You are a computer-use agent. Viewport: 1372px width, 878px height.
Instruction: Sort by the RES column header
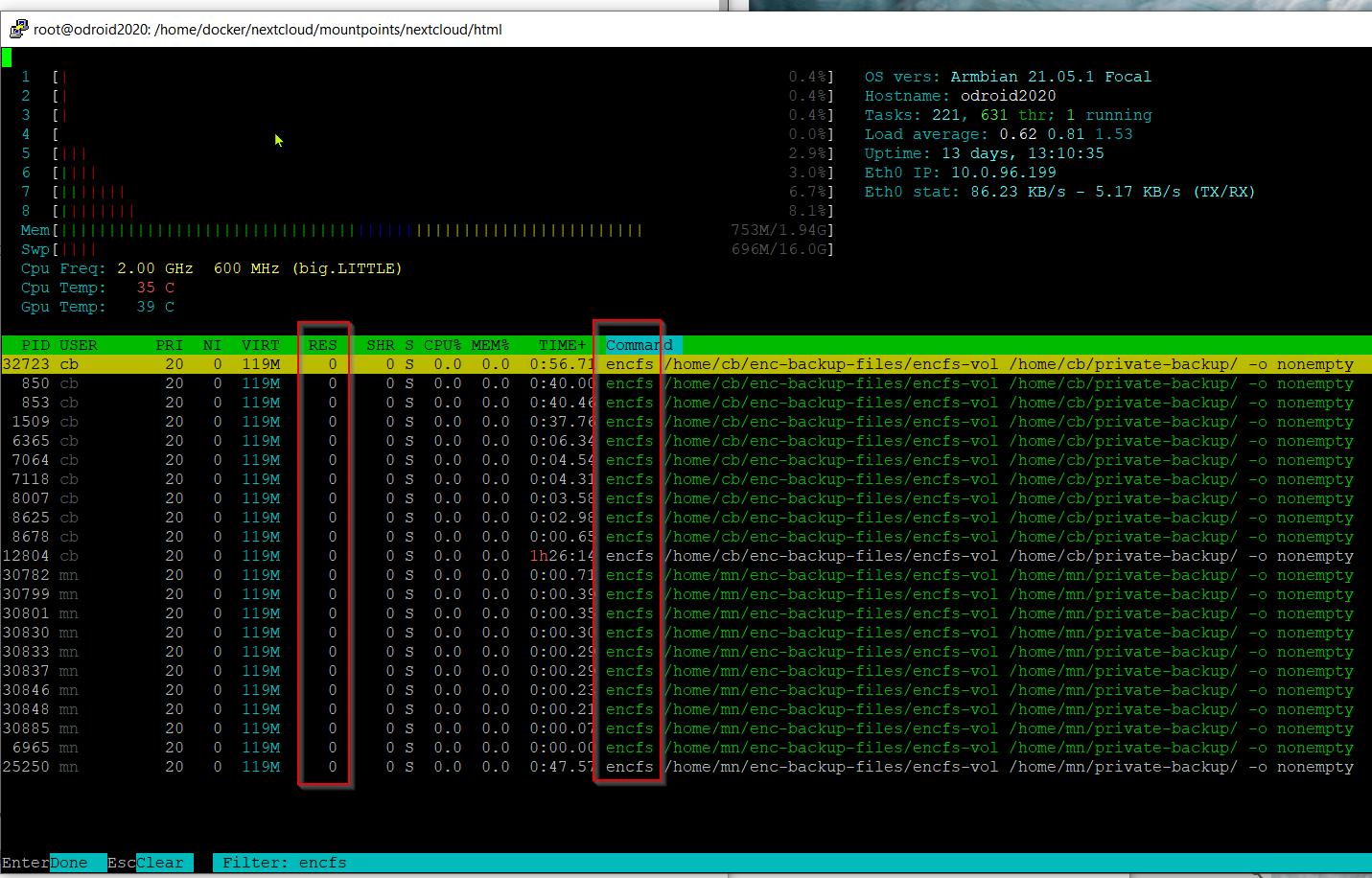coord(323,345)
